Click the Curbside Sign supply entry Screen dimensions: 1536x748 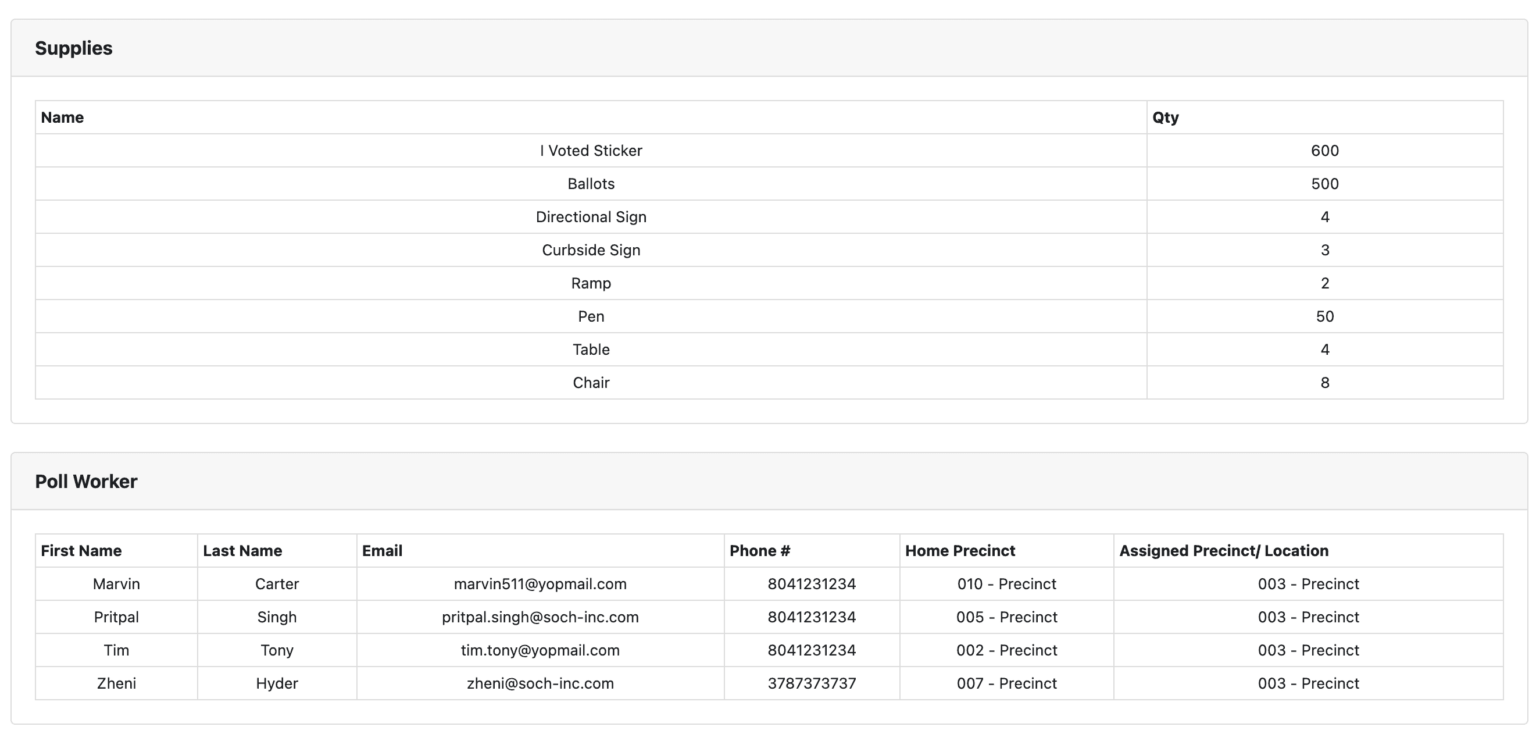[x=590, y=250]
